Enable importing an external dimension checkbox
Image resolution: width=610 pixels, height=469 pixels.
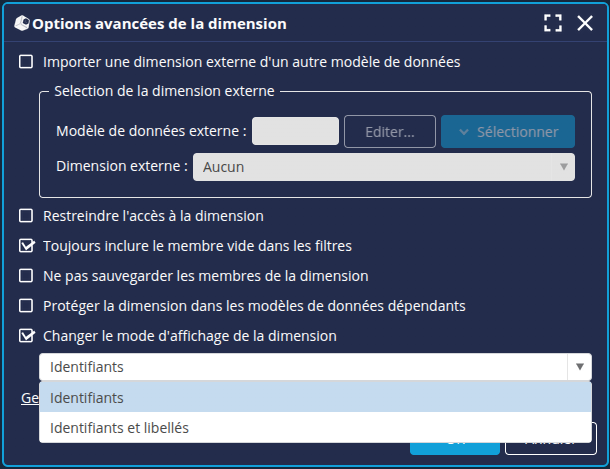27,62
